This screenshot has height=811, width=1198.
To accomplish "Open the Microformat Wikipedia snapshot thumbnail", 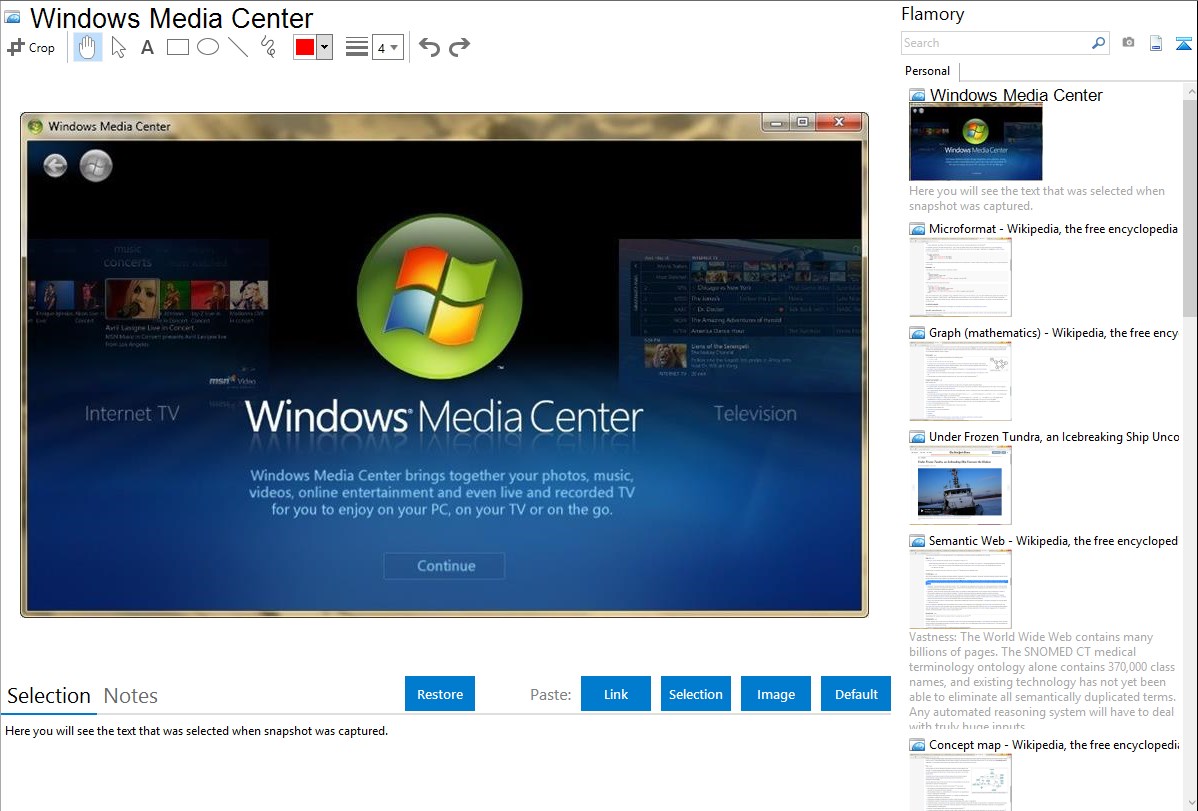I will pos(960,277).
